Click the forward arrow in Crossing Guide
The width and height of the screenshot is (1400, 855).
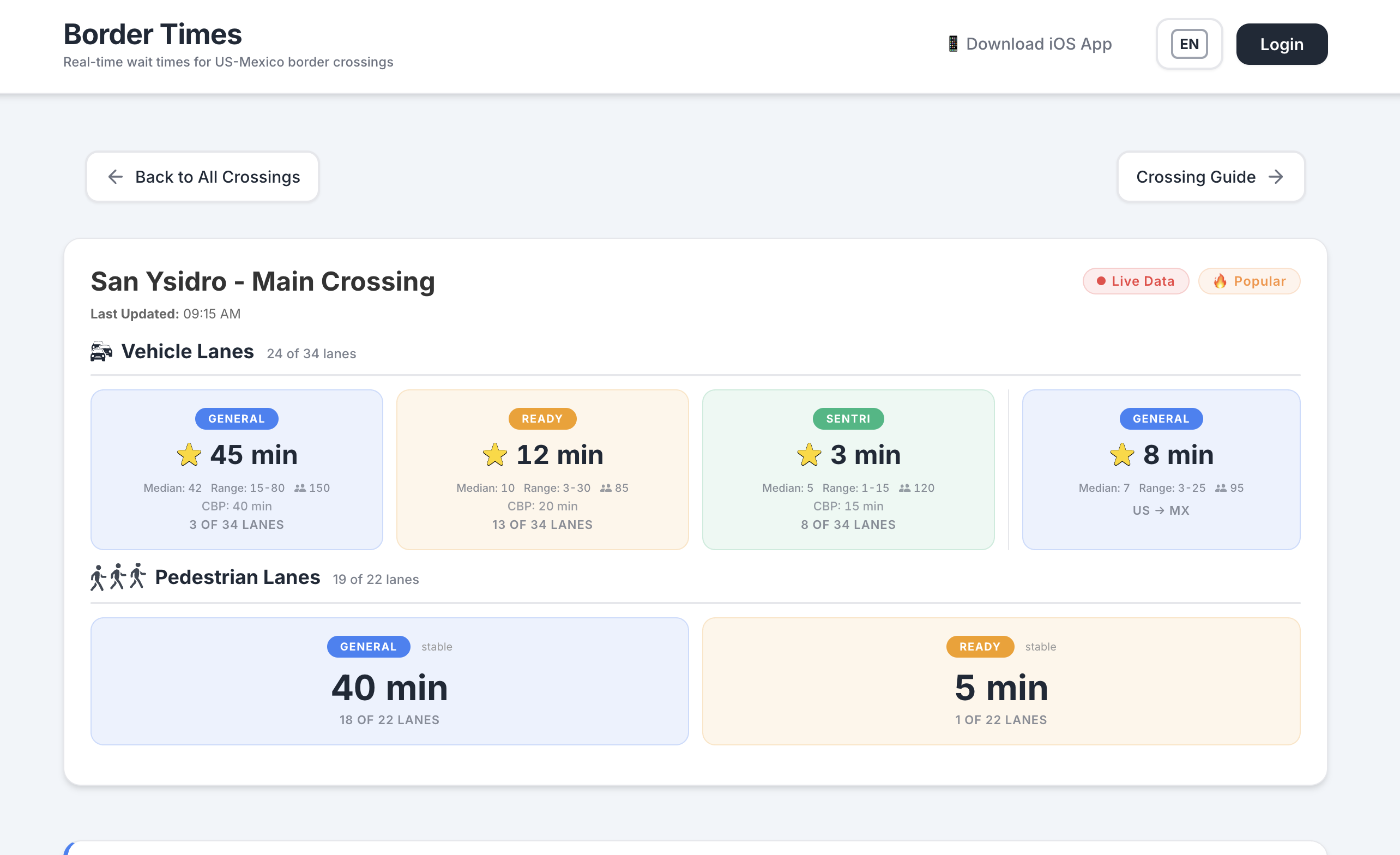coord(1277,177)
